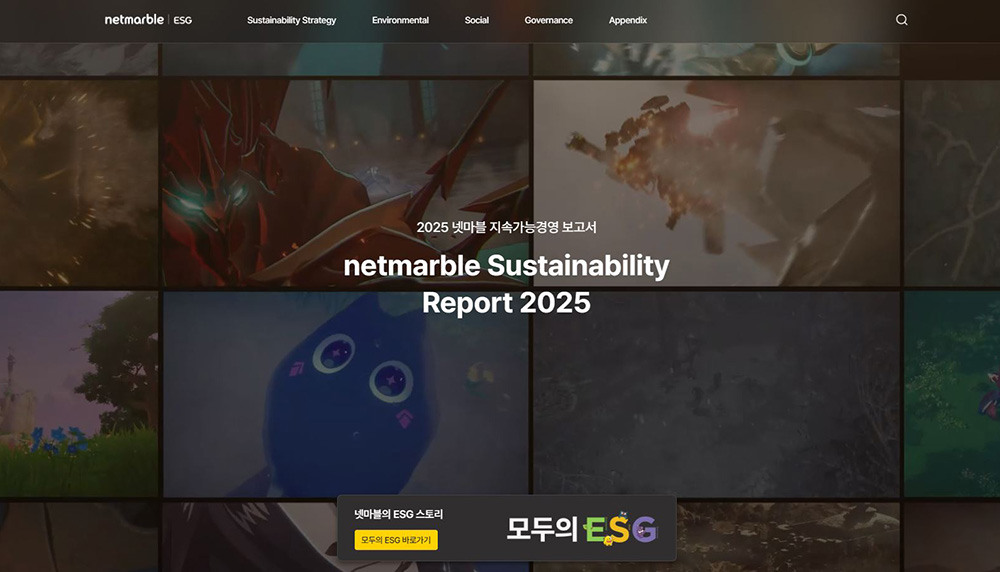Select the ESG label beside the logo
Viewport: 1000px width, 572px height.
182,20
